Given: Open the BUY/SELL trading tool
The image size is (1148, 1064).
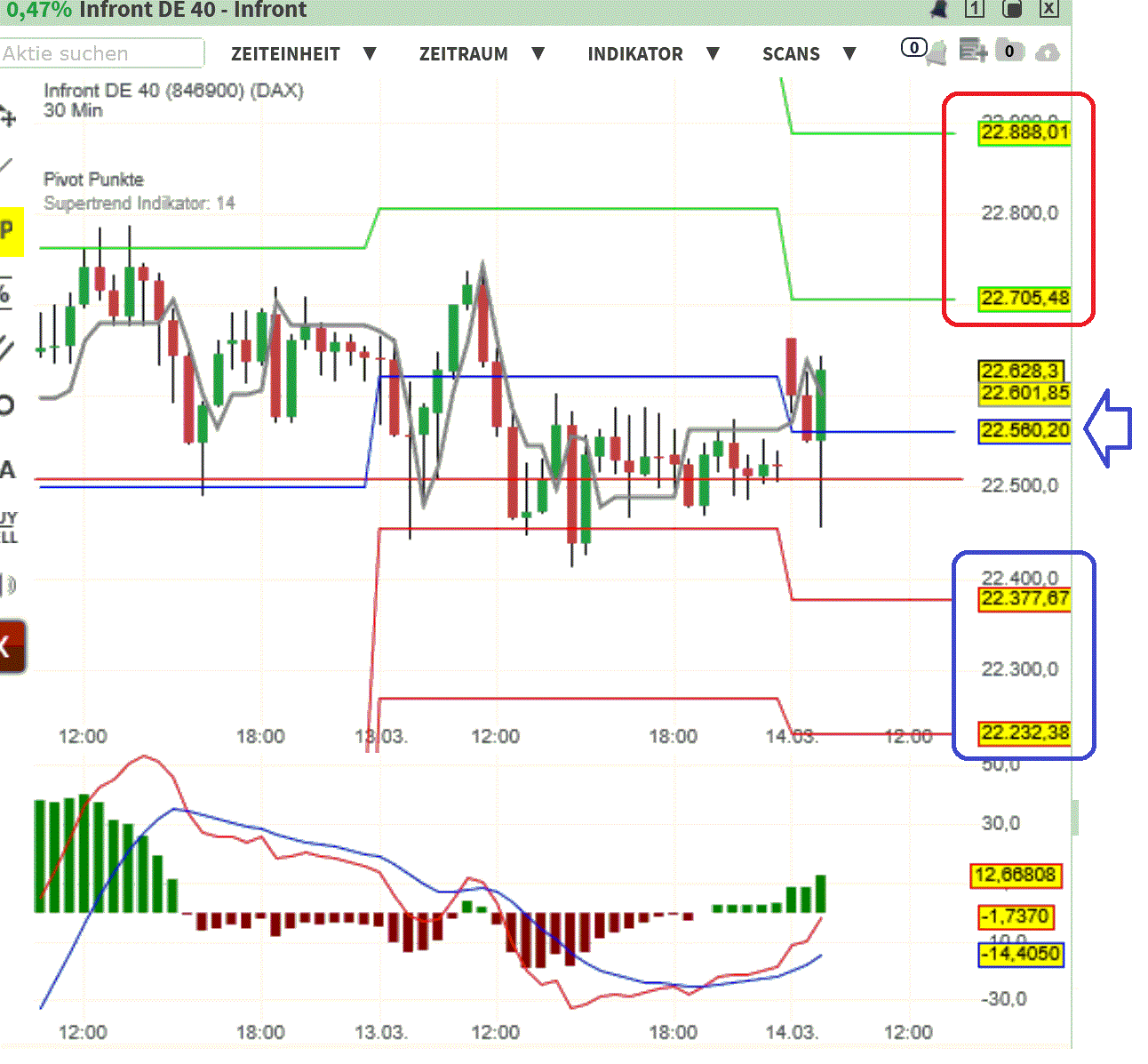Looking at the screenshot, I should point(9,526).
